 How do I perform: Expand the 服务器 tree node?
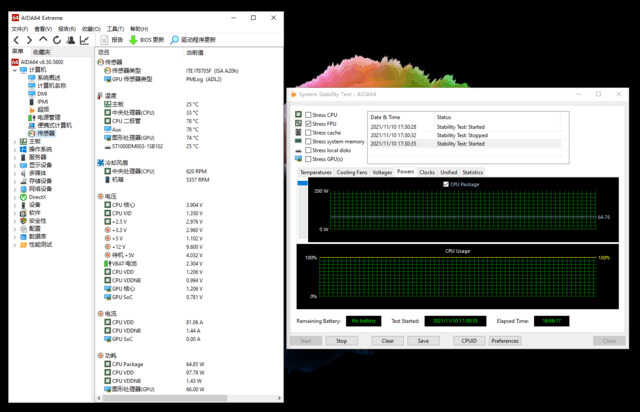[x=15, y=157]
